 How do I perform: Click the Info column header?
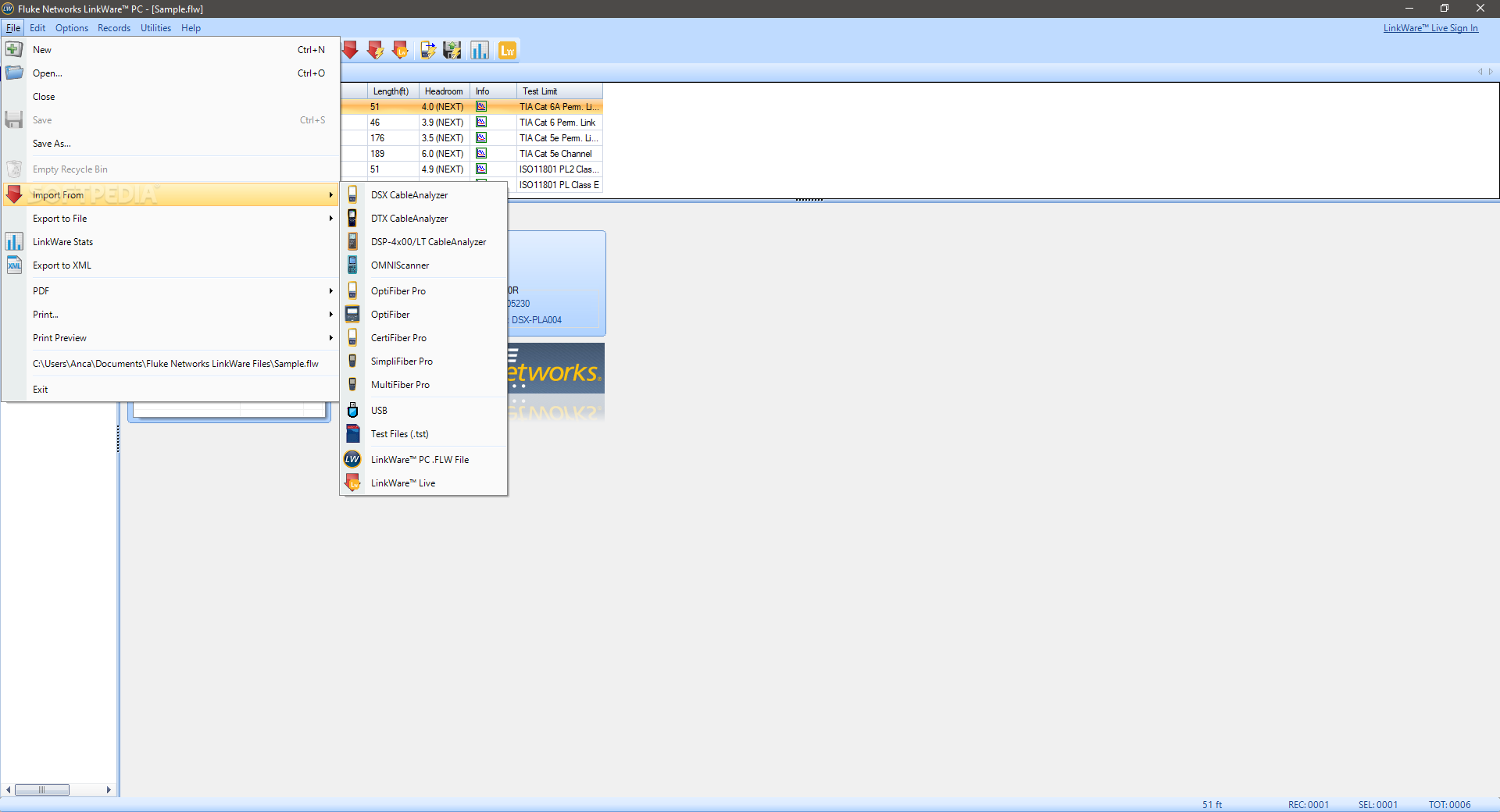tap(493, 91)
